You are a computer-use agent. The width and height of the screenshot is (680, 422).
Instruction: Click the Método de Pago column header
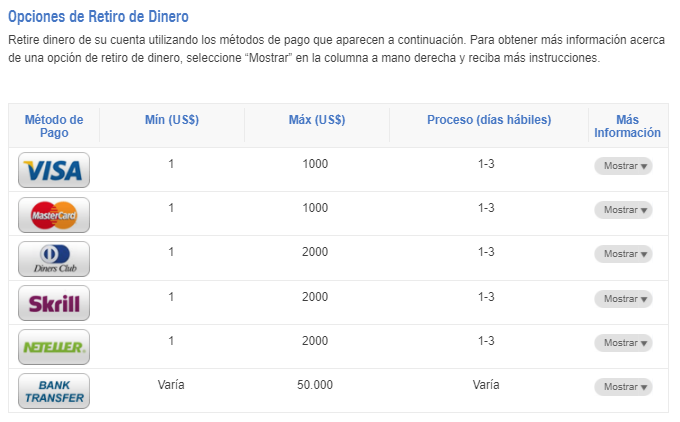point(54,126)
